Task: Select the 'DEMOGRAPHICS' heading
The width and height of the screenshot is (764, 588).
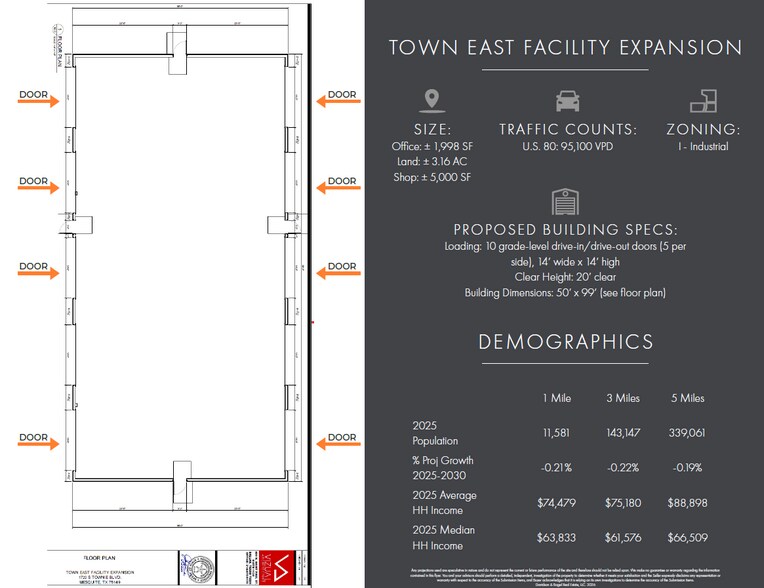Action: (x=565, y=342)
